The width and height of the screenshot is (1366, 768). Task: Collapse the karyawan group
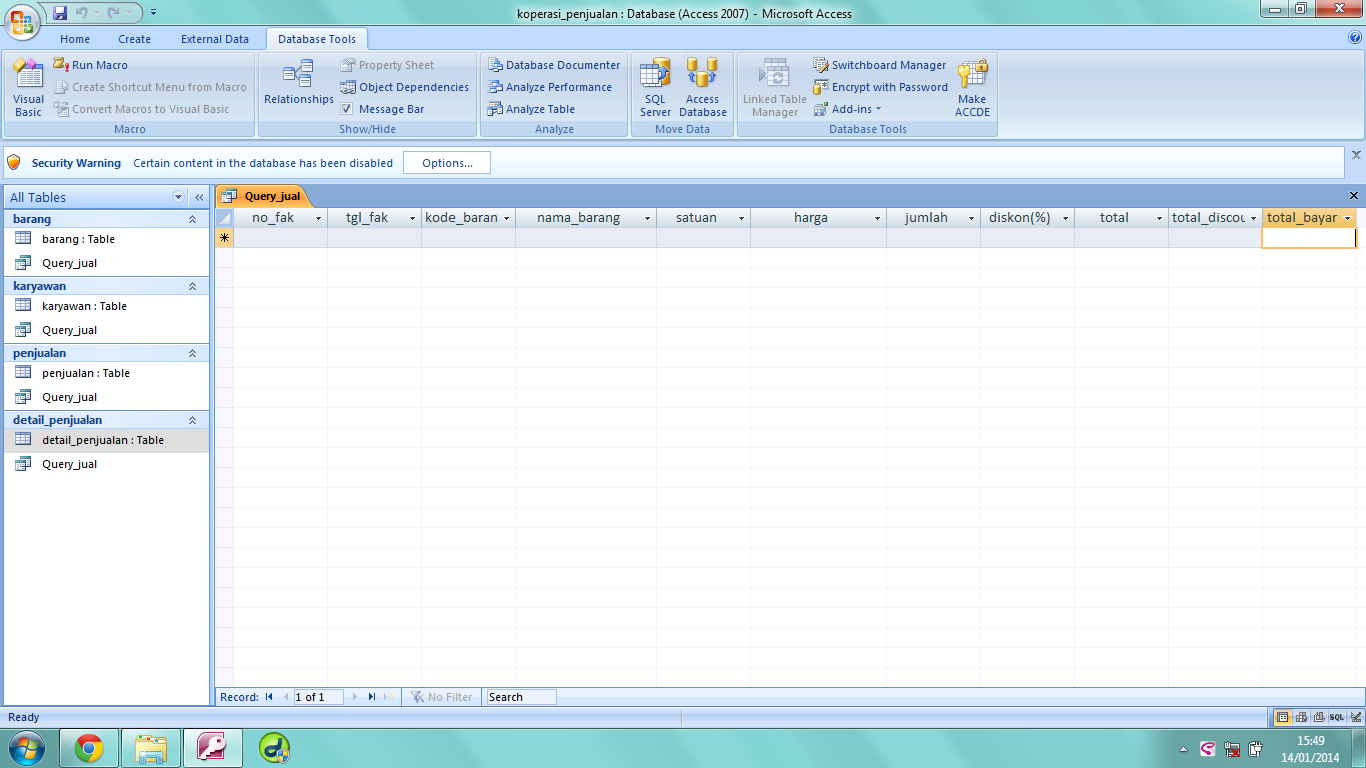click(193, 286)
